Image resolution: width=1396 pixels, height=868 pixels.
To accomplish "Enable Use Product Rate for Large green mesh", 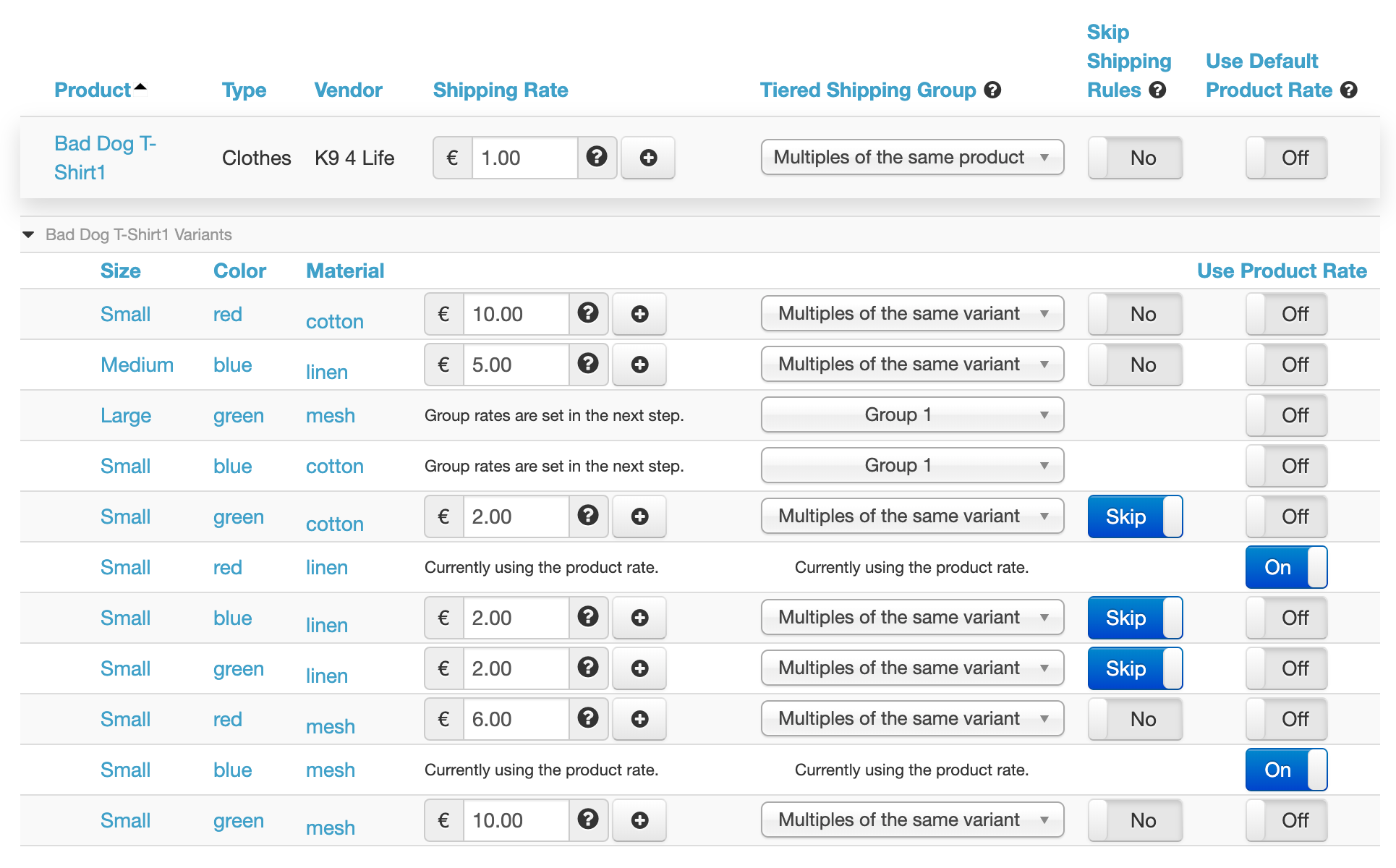I will [1286, 415].
